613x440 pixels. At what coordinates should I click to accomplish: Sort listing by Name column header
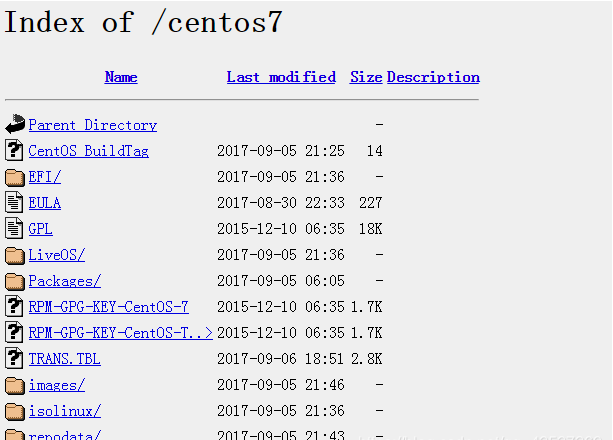tap(121, 77)
